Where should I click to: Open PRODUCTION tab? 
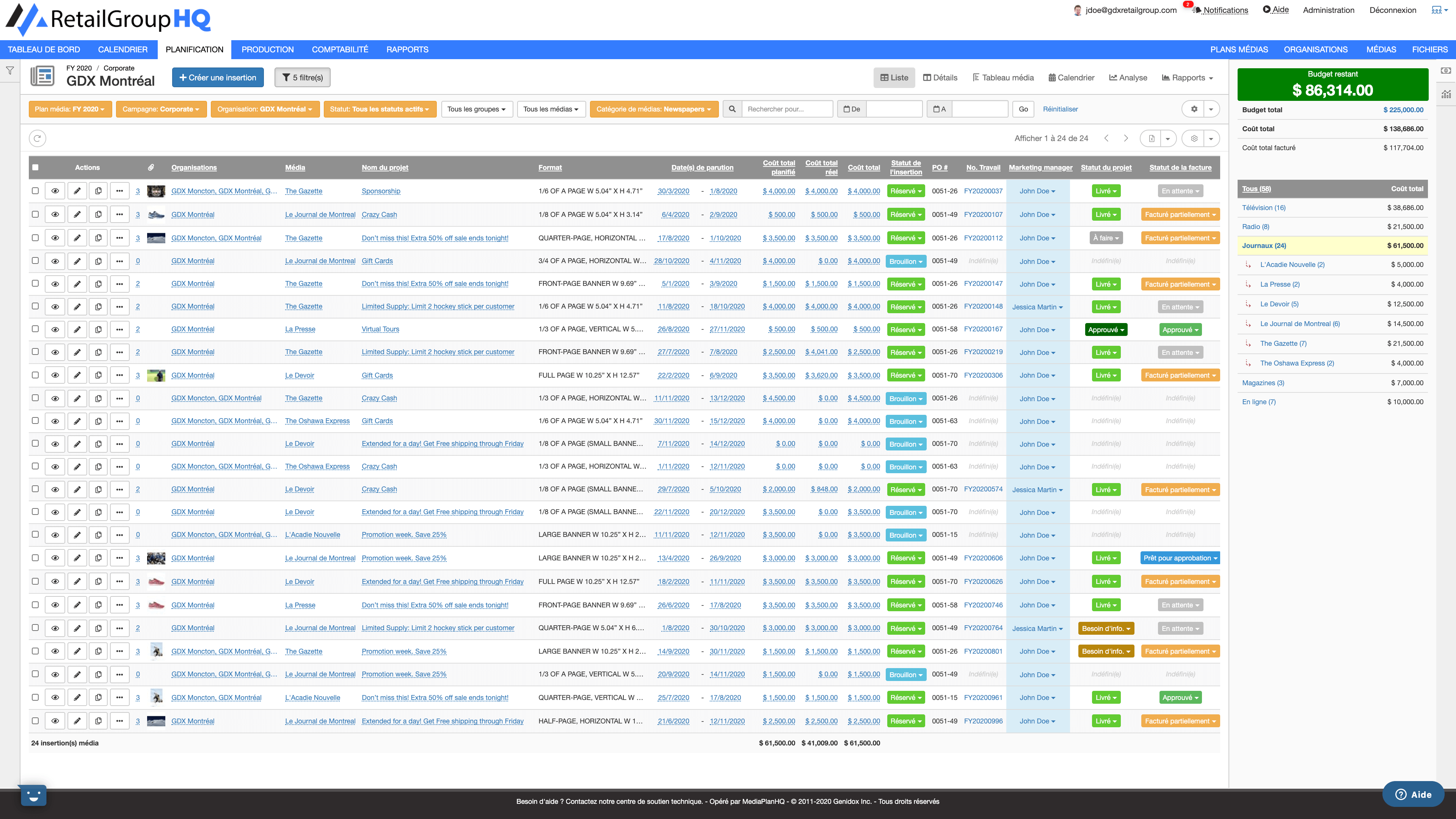[267, 50]
